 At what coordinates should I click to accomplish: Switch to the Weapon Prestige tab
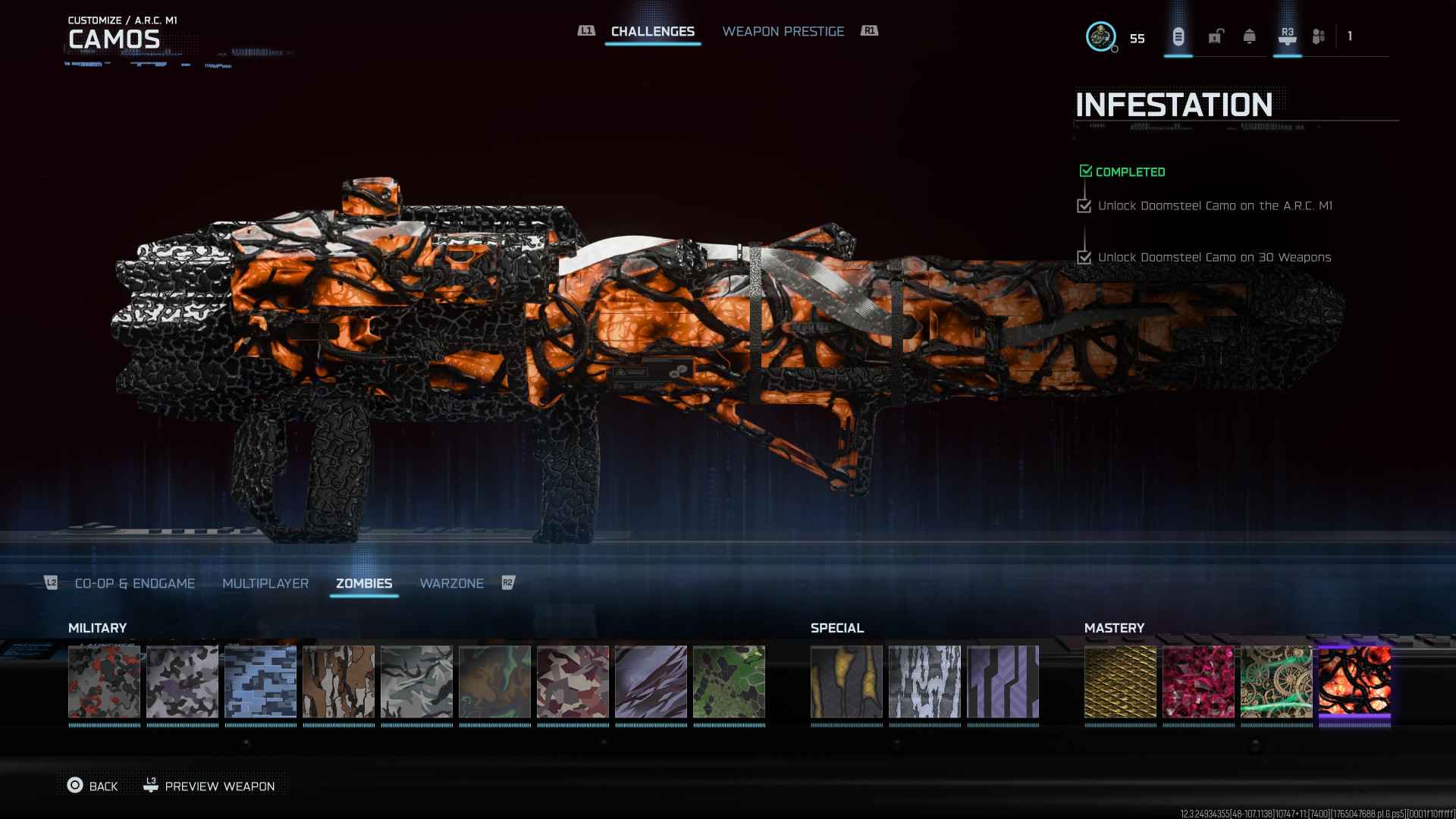783,31
